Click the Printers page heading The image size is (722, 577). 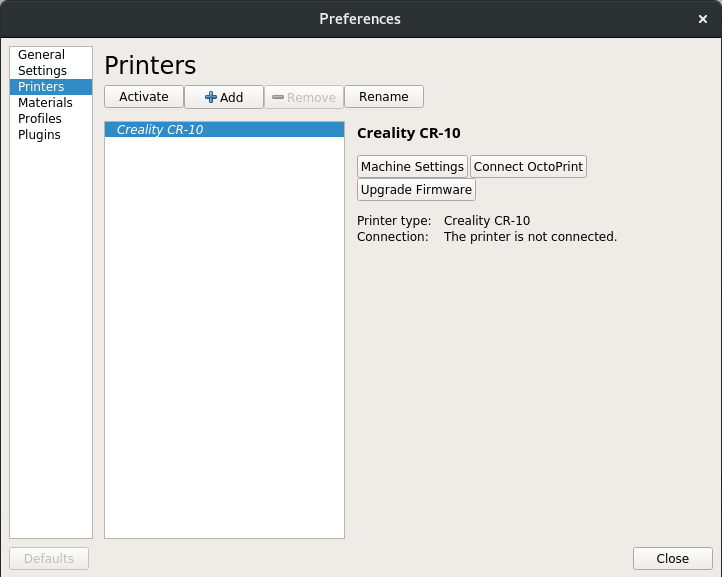pyautogui.click(x=150, y=65)
